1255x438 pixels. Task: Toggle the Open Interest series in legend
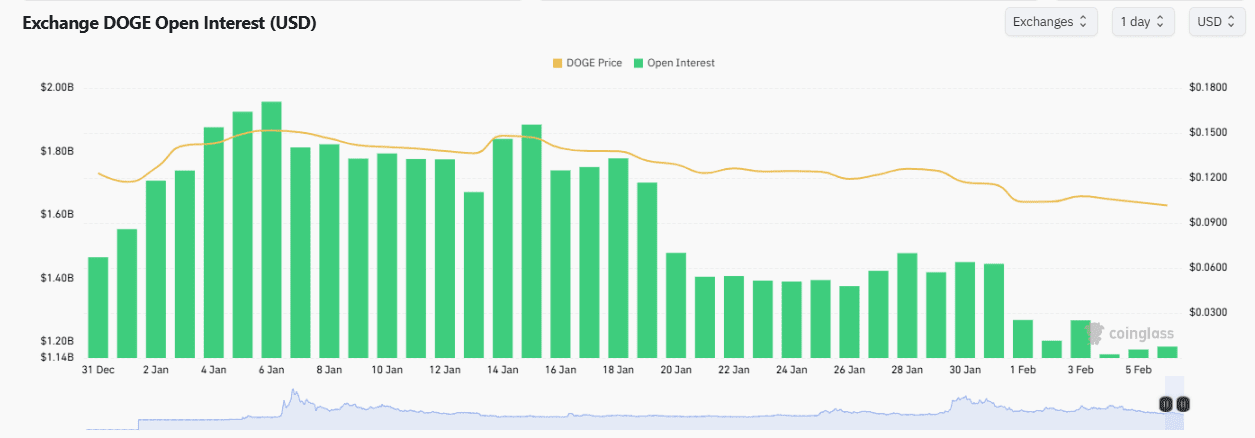coord(680,63)
